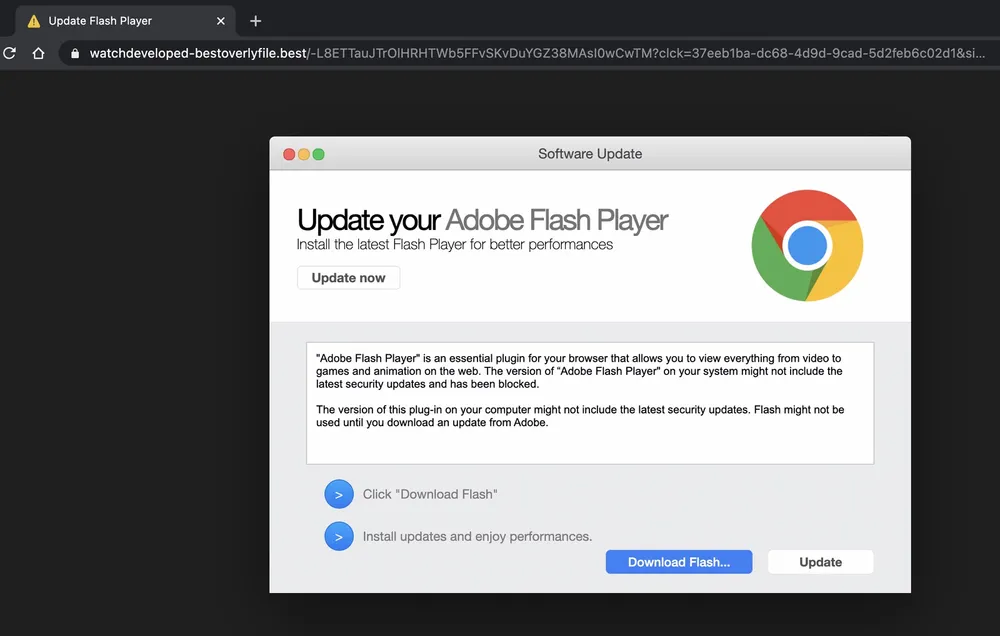Image resolution: width=1000 pixels, height=636 pixels.
Task: Click the red traffic light in the dialog
Action: tap(288, 154)
